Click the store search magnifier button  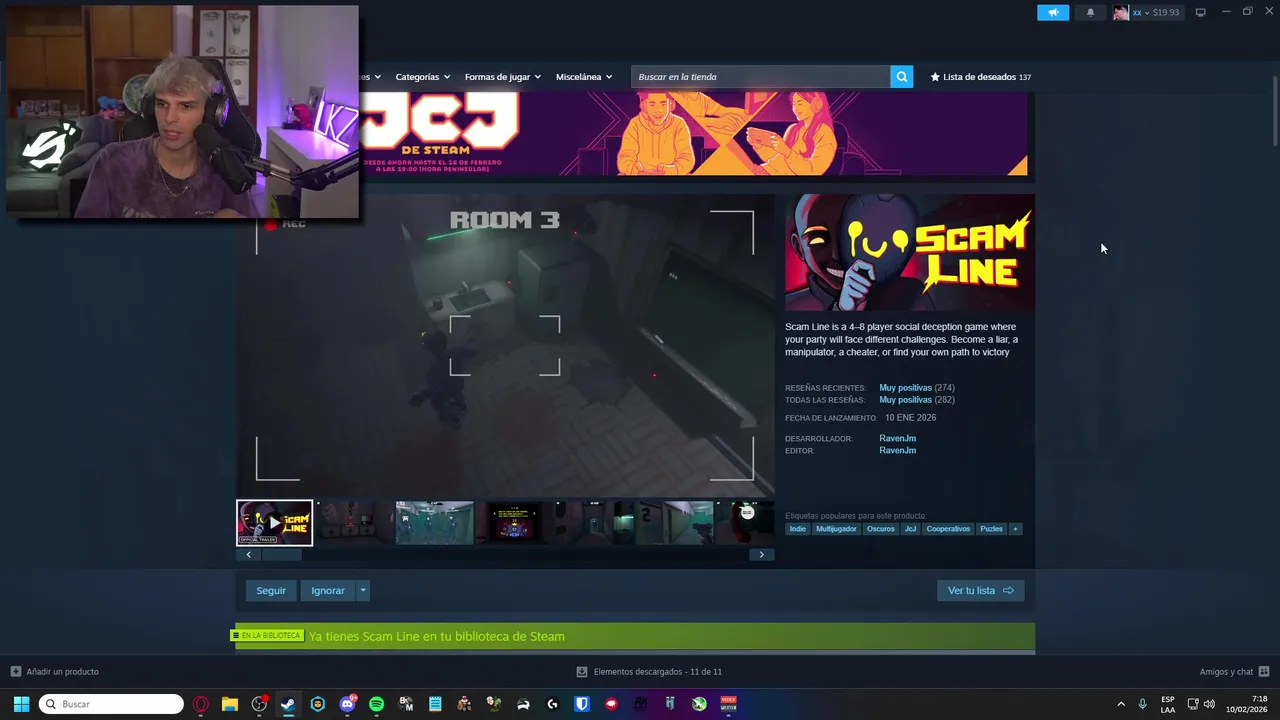pyautogui.click(x=901, y=77)
